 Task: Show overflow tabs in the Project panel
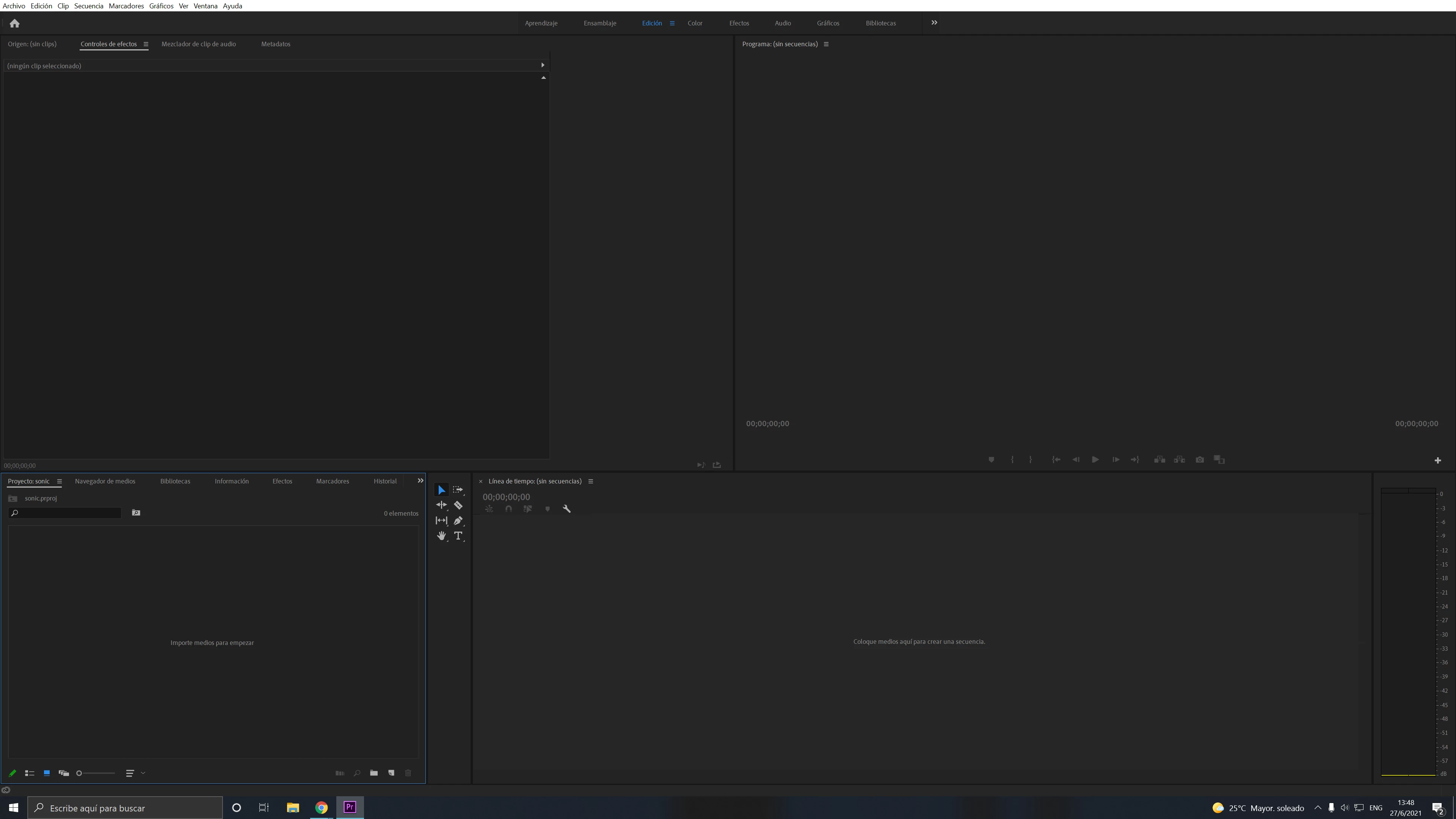420,480
